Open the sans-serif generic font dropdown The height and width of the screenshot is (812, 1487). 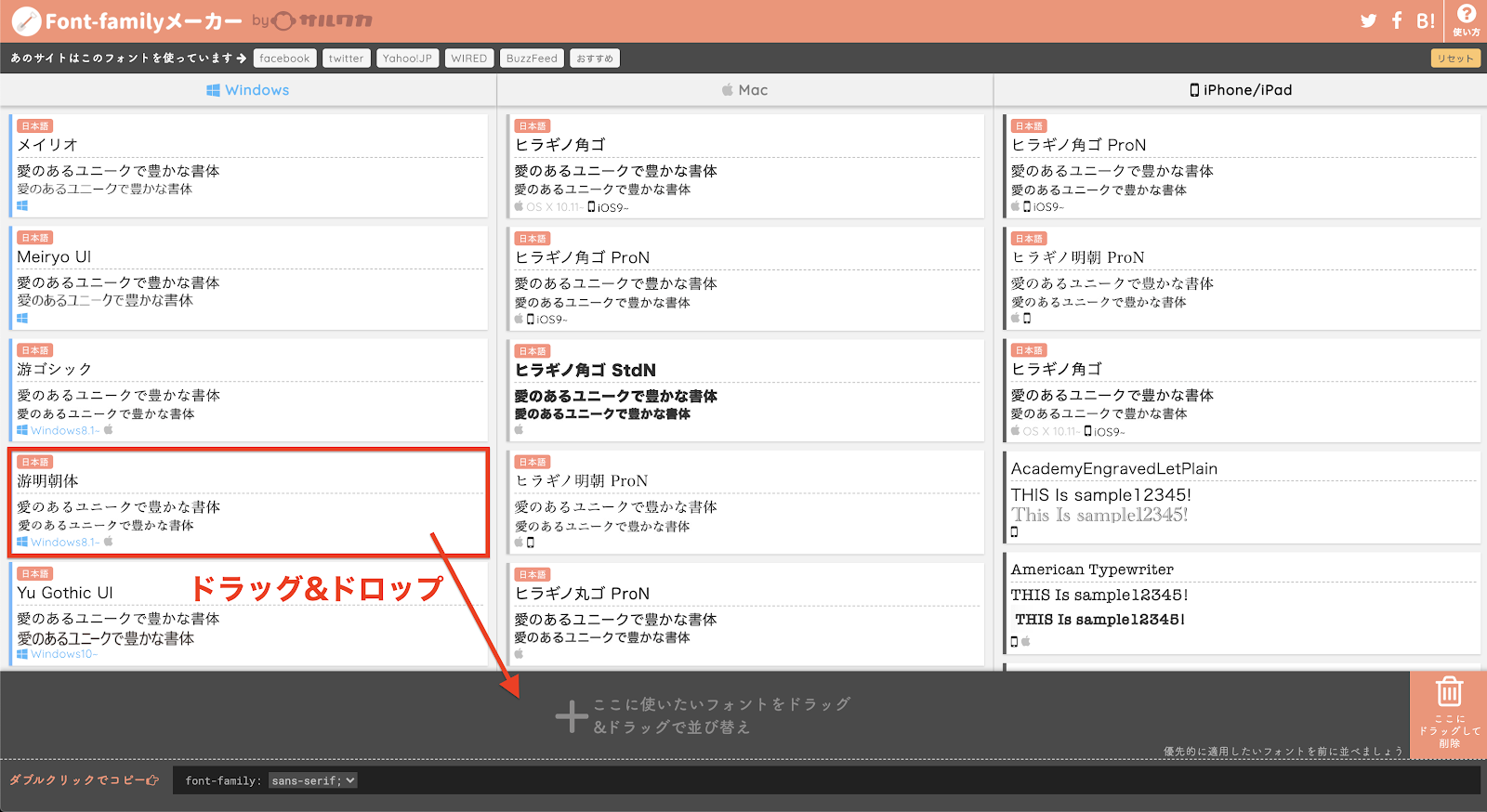point(312,780)
